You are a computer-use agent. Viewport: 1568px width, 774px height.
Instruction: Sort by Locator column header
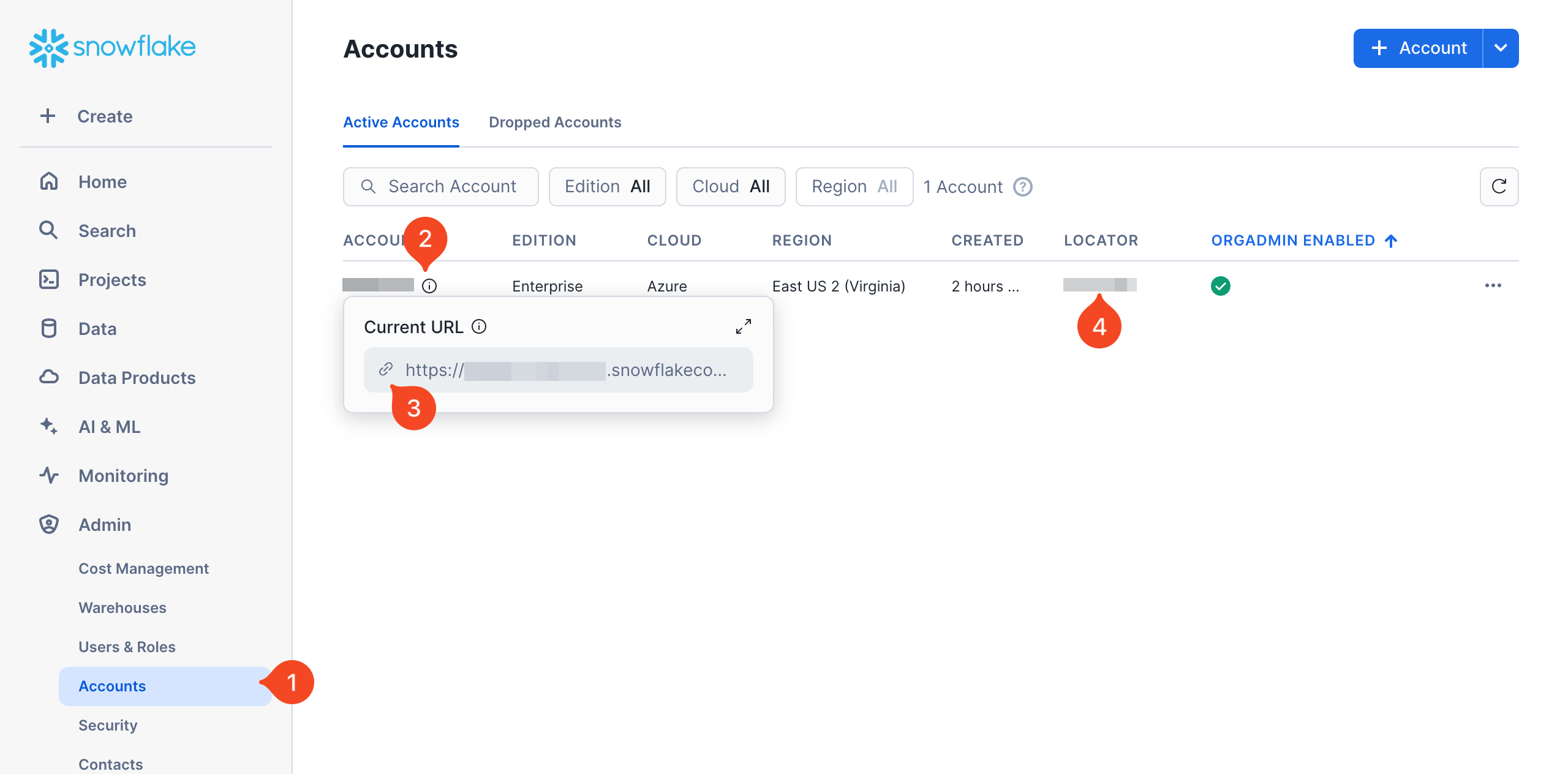1101,241
